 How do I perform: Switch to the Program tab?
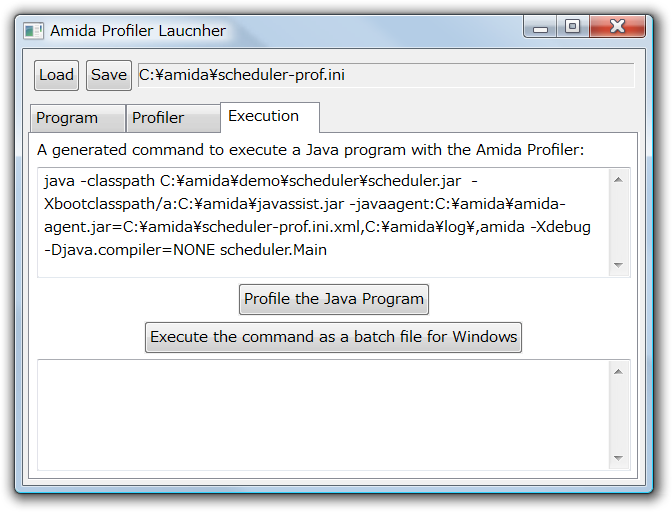[x=76, y=118]
